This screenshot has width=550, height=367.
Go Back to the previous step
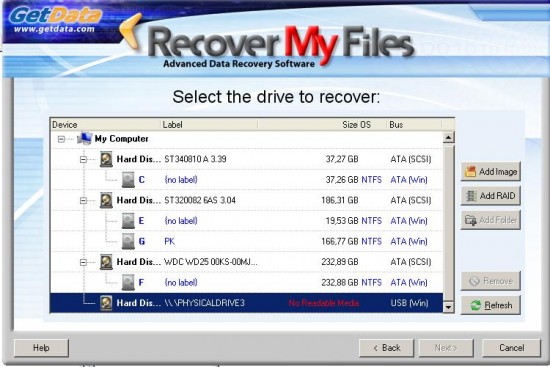(386, 348)
